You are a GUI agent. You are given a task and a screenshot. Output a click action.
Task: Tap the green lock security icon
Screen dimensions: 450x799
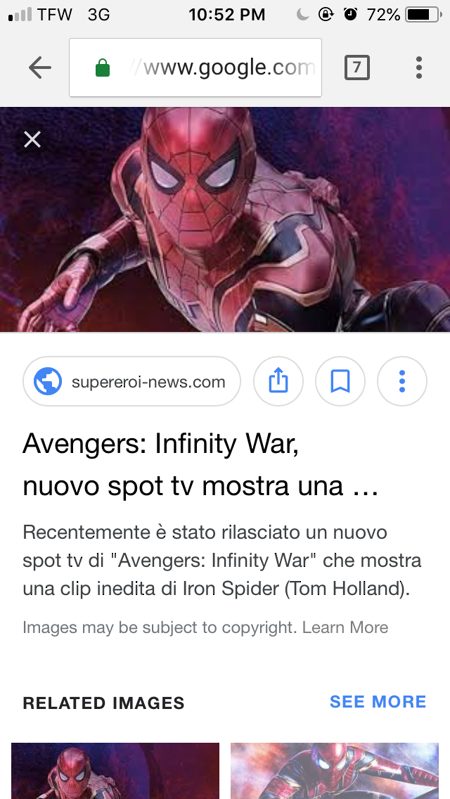102,67
